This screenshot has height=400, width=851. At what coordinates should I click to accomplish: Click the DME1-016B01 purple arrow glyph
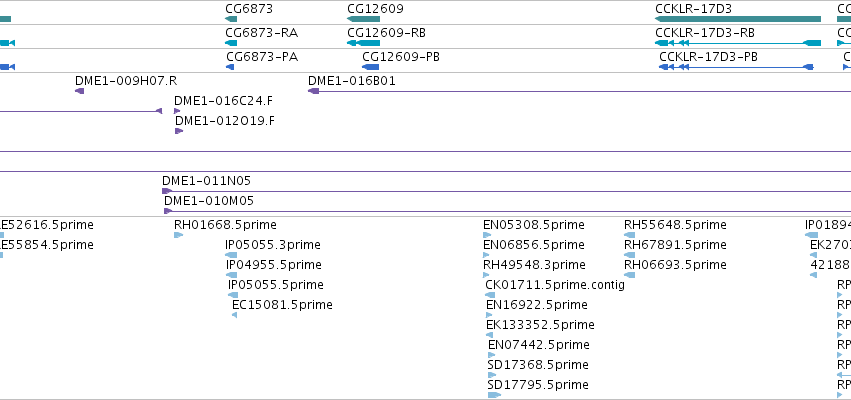pos(313,91)
